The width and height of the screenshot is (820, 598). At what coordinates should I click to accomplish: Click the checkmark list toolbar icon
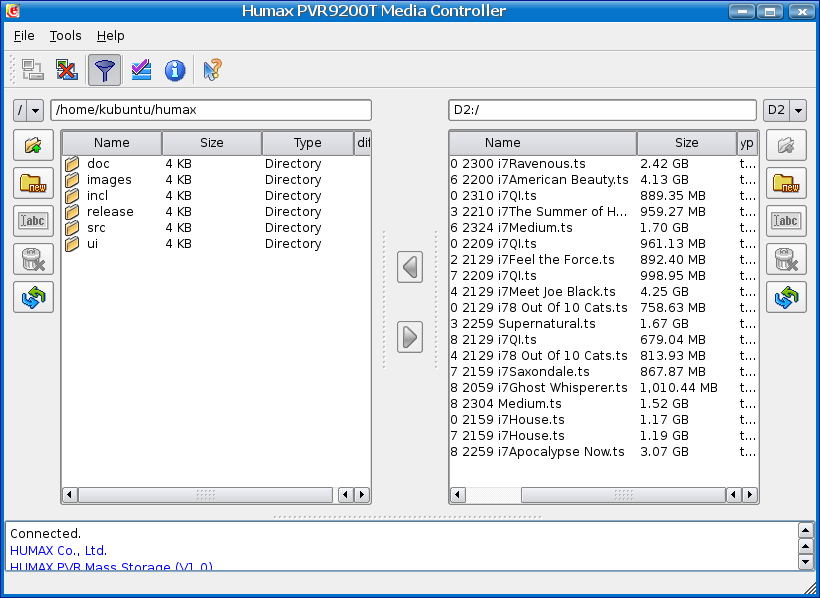(x=141, y=70)
